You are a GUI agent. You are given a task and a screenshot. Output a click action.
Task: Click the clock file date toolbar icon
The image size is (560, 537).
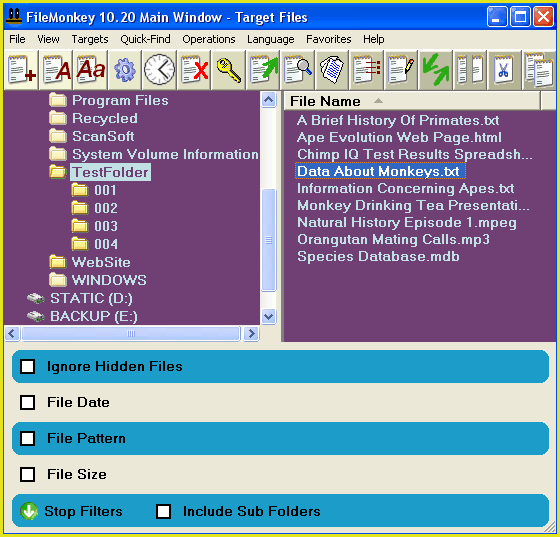coord(159,70)
